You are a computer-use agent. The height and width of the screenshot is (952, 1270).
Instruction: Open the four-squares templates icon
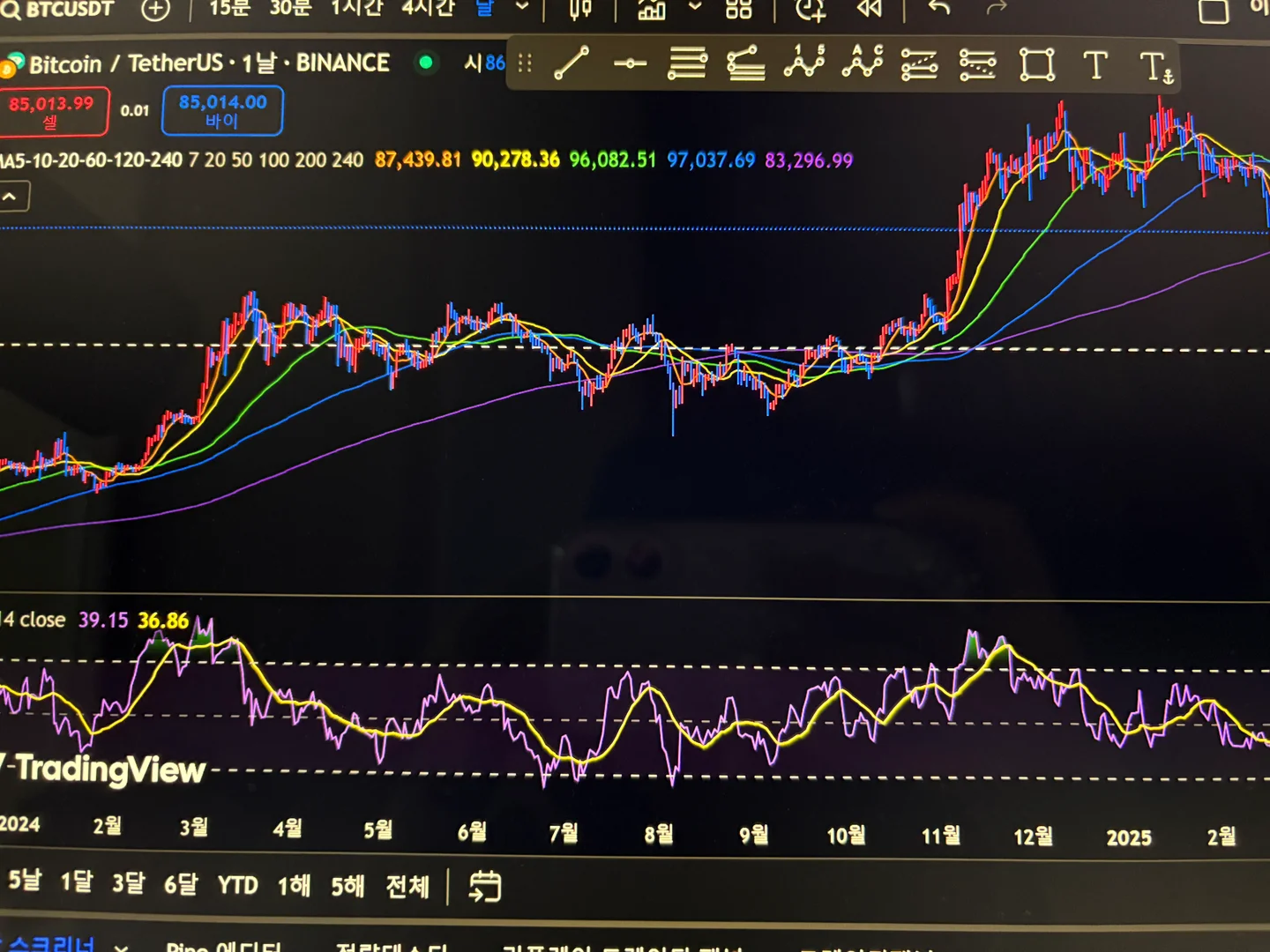[739, 9]
